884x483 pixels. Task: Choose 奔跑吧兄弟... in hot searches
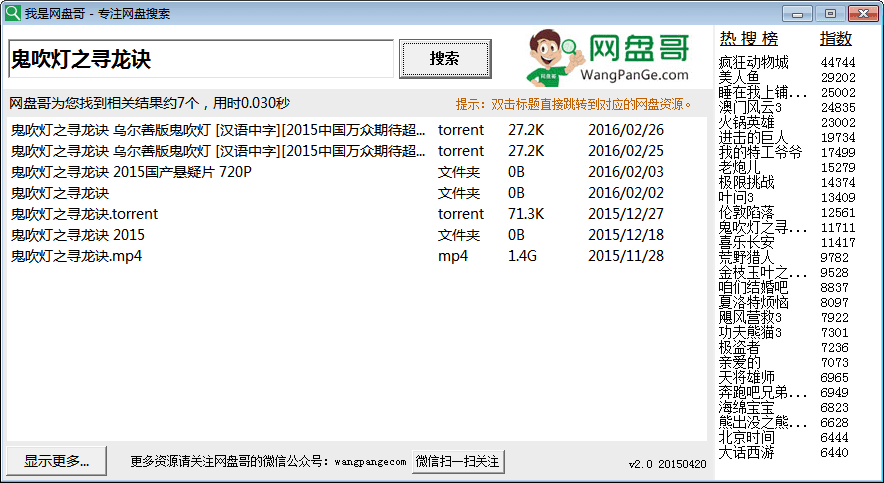(763, 392)
